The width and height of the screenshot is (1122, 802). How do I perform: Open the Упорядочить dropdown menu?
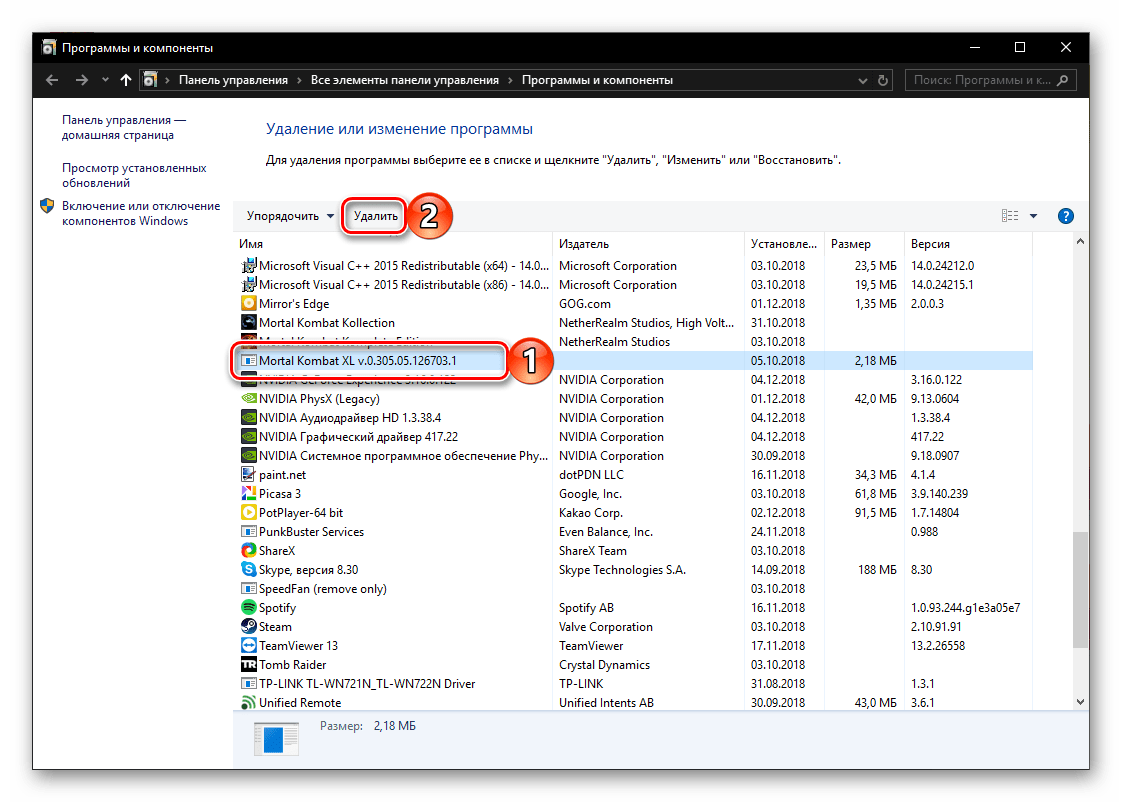pos(290,216)
